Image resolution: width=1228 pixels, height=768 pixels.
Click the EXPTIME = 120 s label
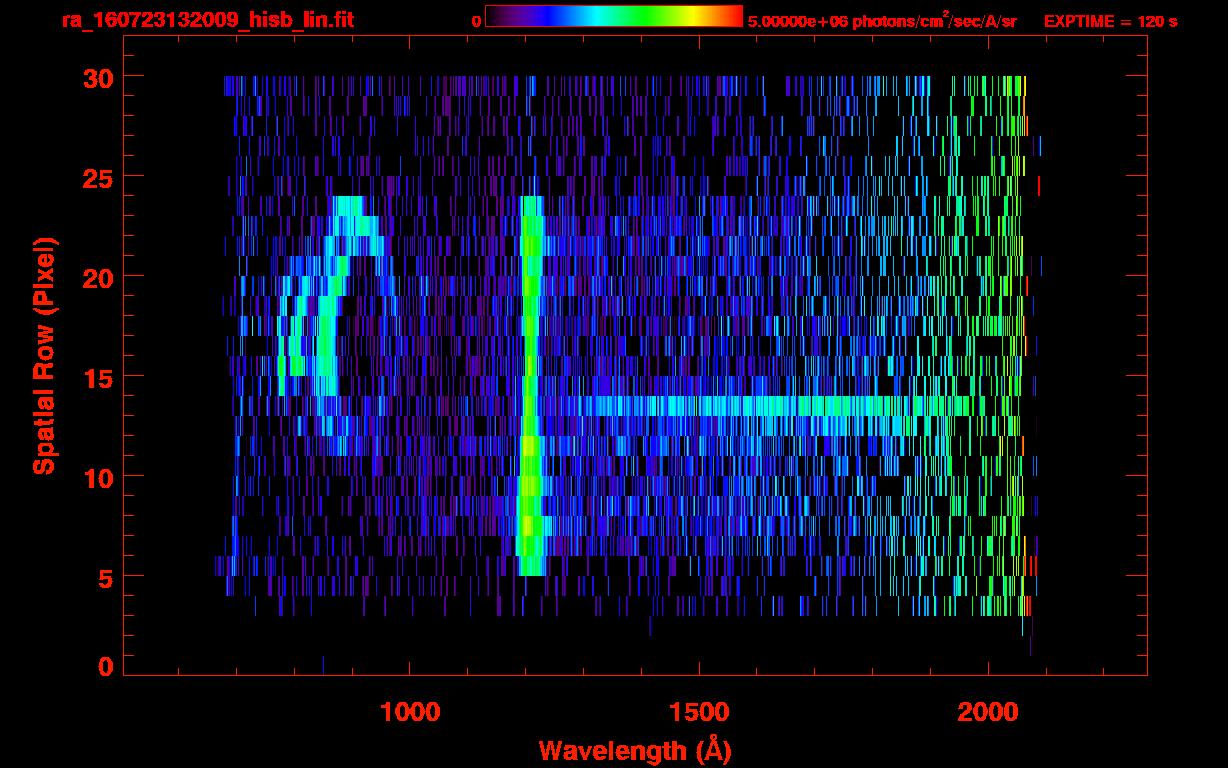(1110, 21)
